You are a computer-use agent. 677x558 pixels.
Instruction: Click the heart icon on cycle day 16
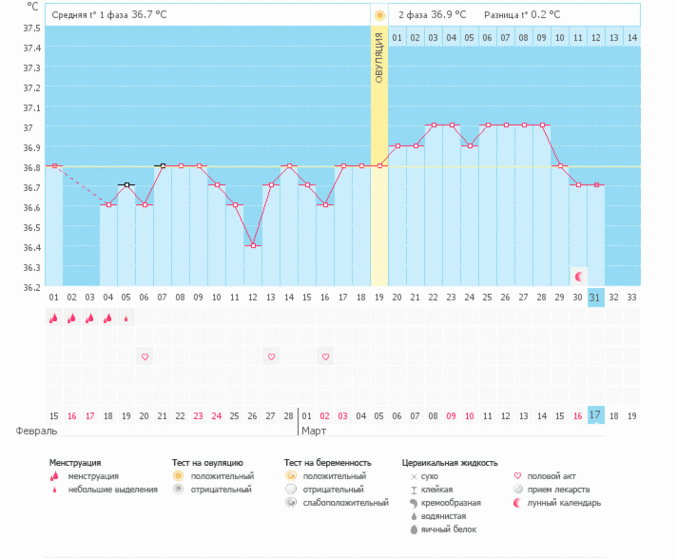[x=325, y=356]
